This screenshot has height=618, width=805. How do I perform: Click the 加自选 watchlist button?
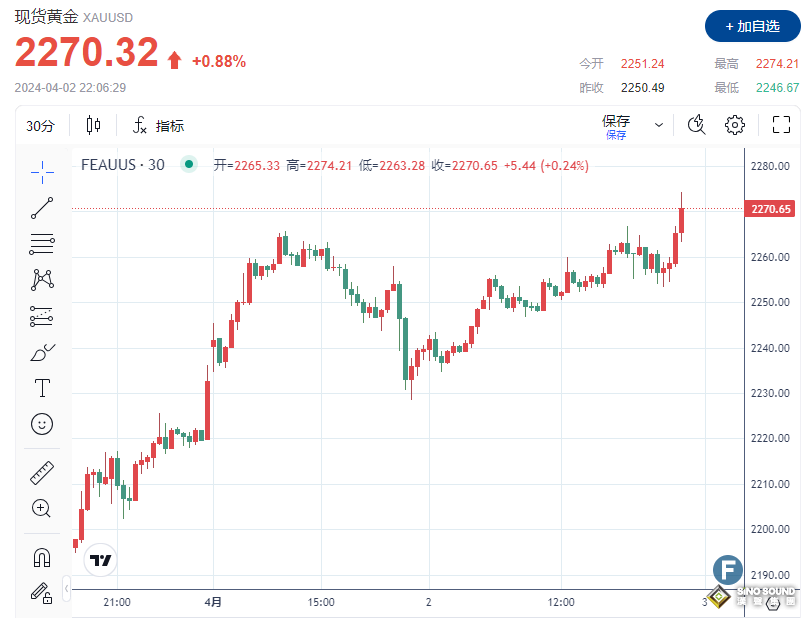pos(754,27)
